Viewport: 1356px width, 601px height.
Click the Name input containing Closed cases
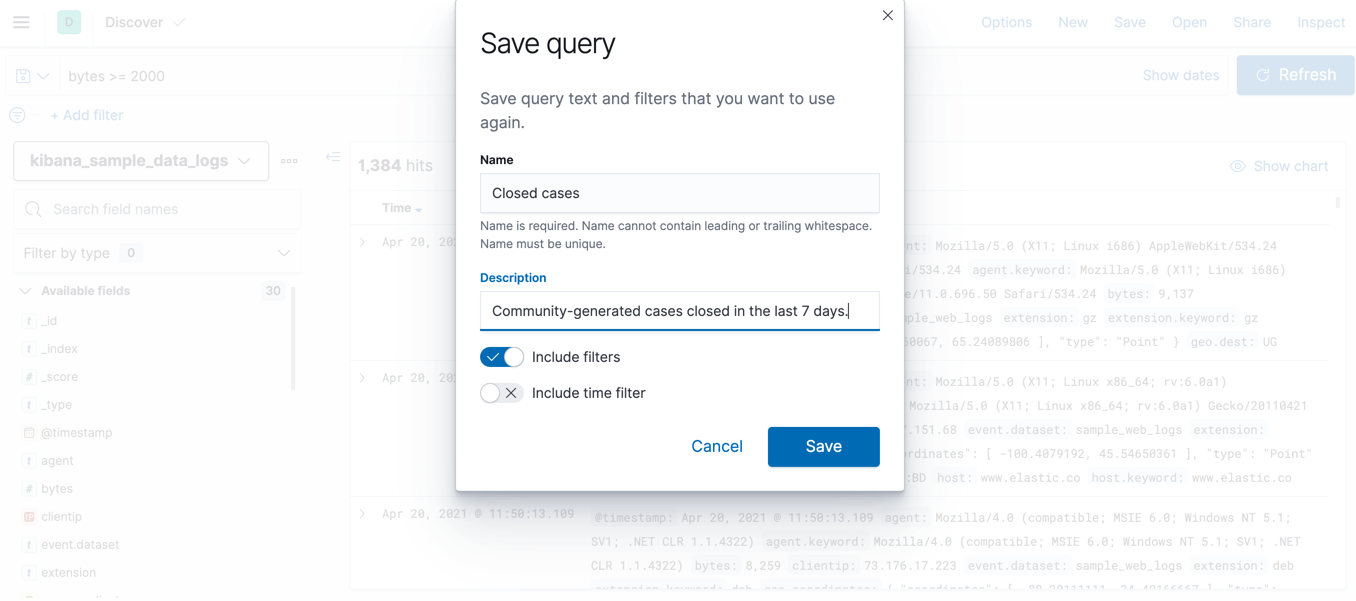tap(679, 193)
